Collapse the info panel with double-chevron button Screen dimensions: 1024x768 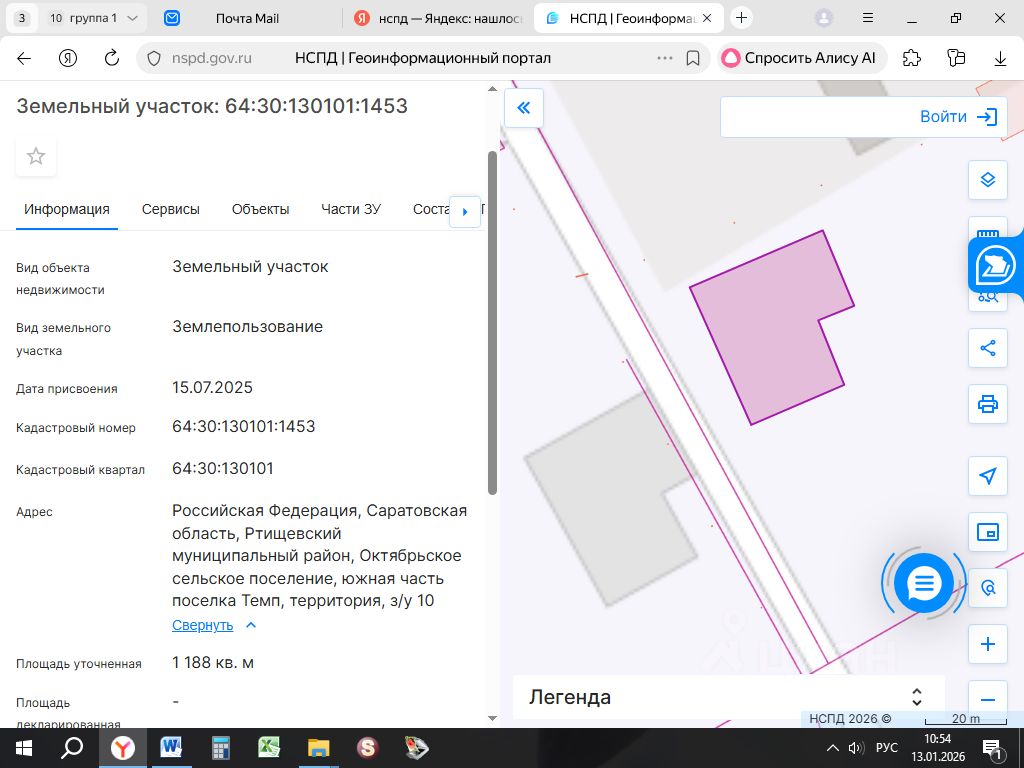click(524, 108)
